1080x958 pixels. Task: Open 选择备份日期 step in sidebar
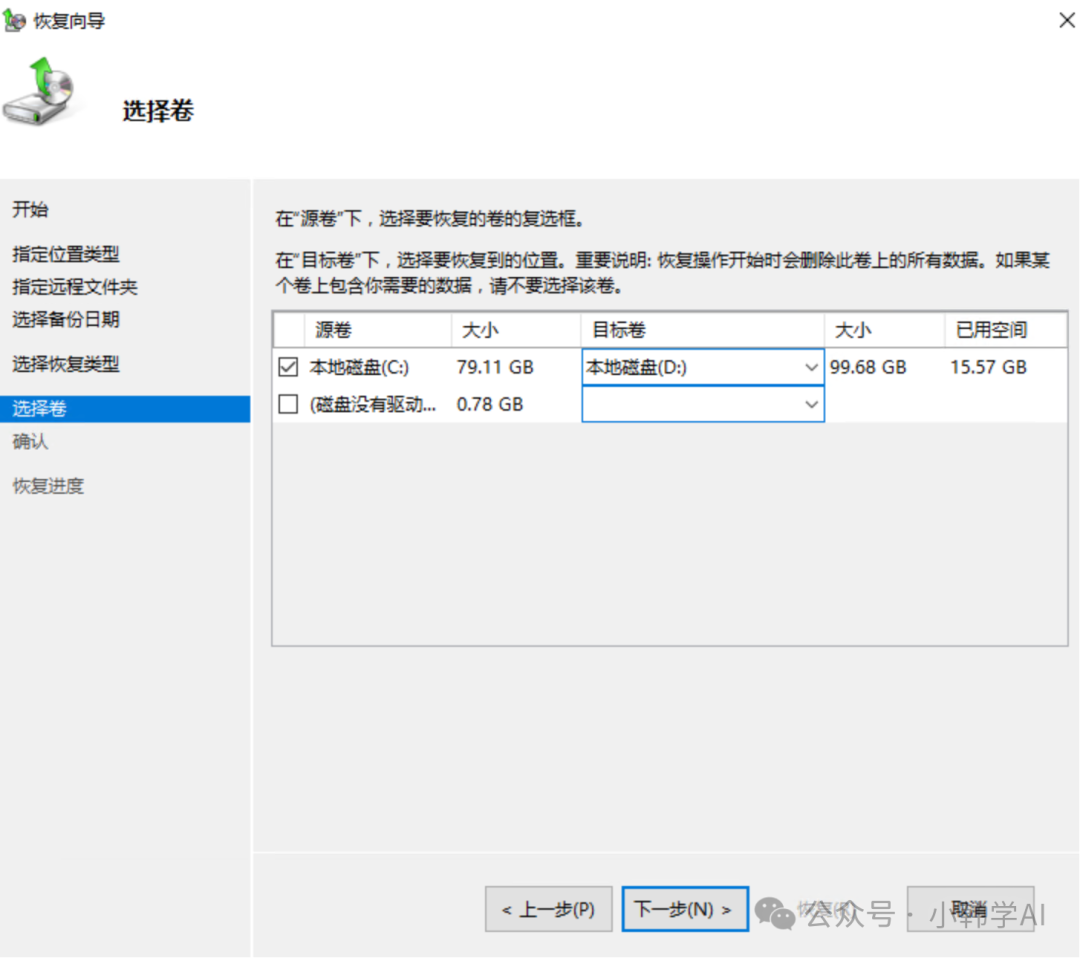tap(65, 320)
